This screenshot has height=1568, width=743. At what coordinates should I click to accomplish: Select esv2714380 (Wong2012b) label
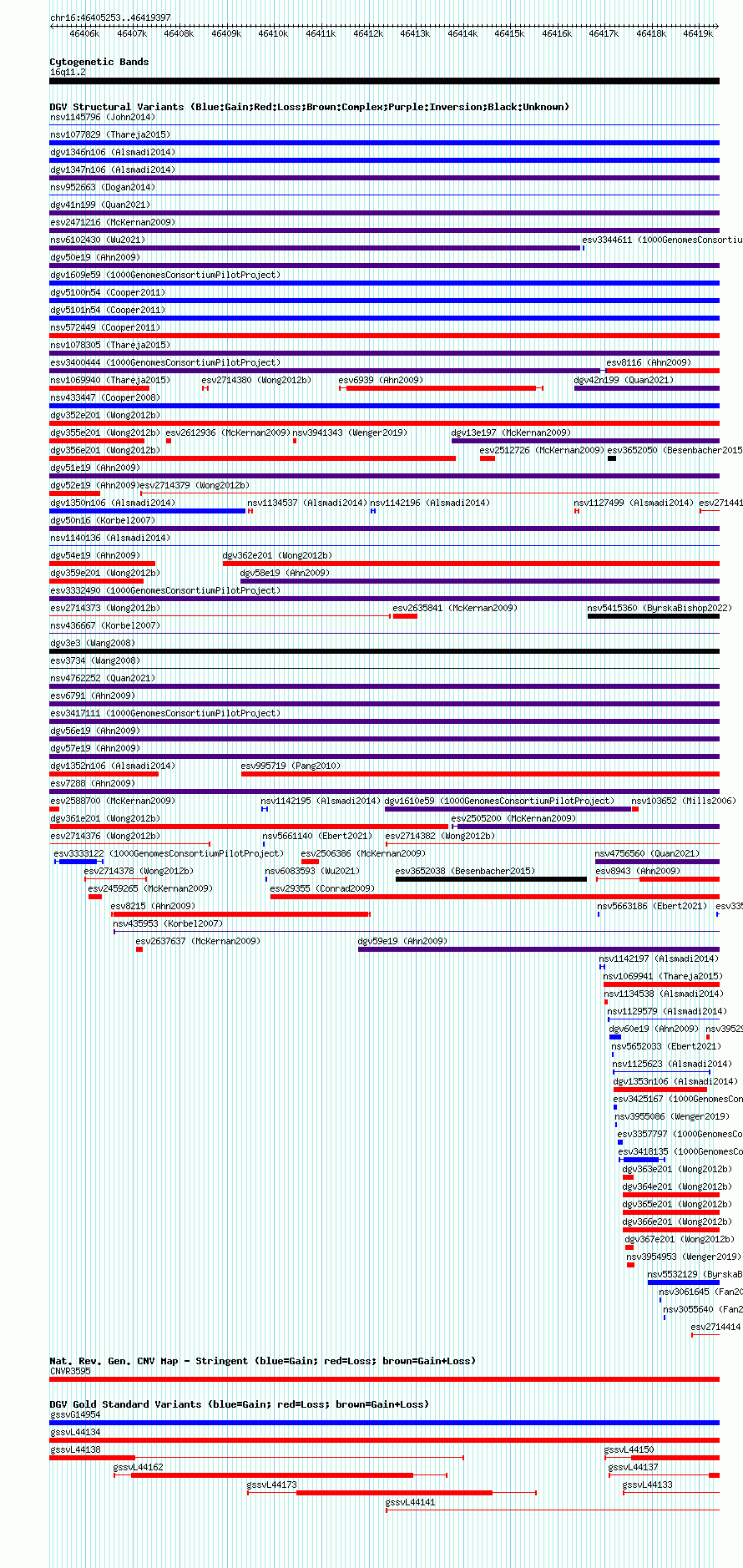click(x=256, y=380)
